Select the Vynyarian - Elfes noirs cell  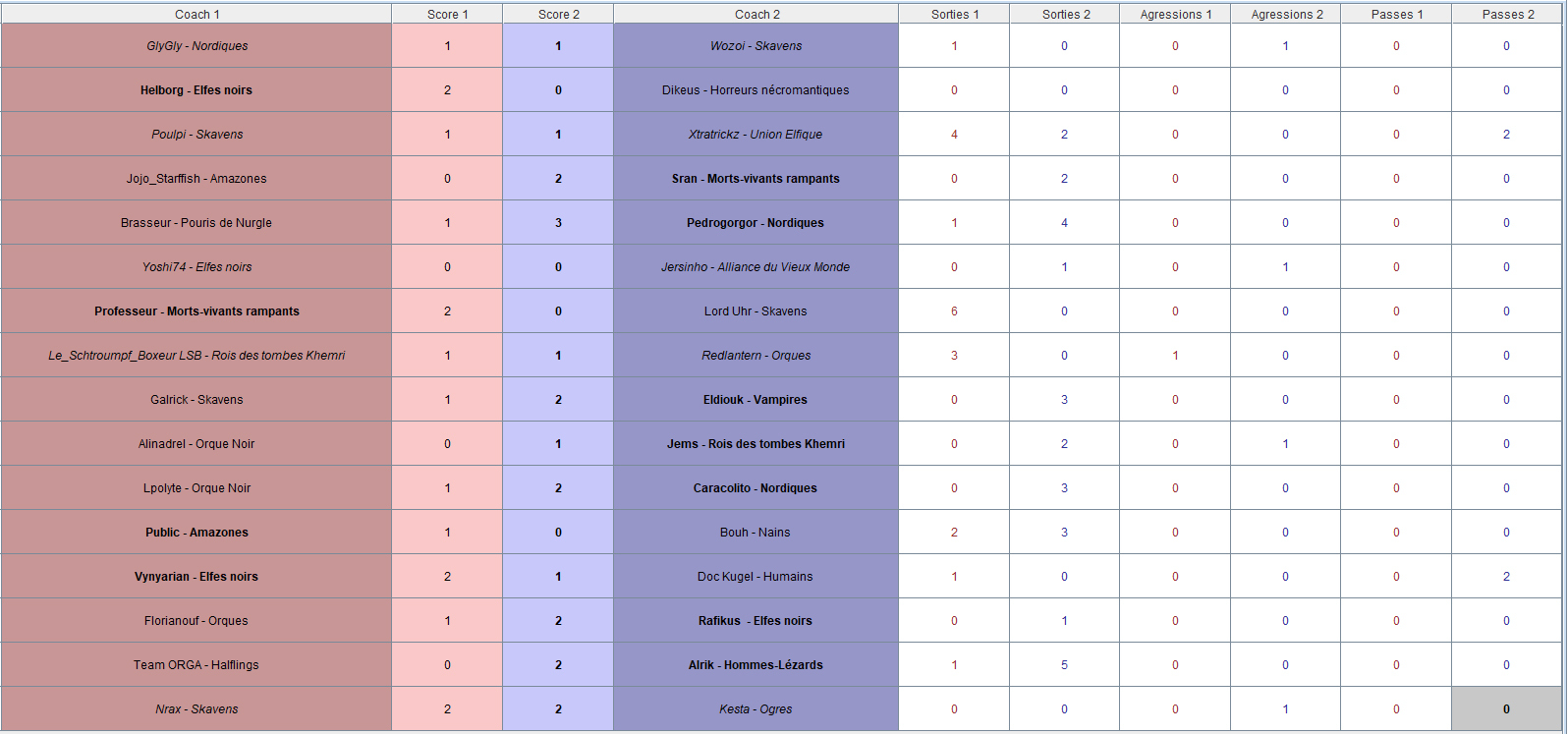tap(196, 577)
